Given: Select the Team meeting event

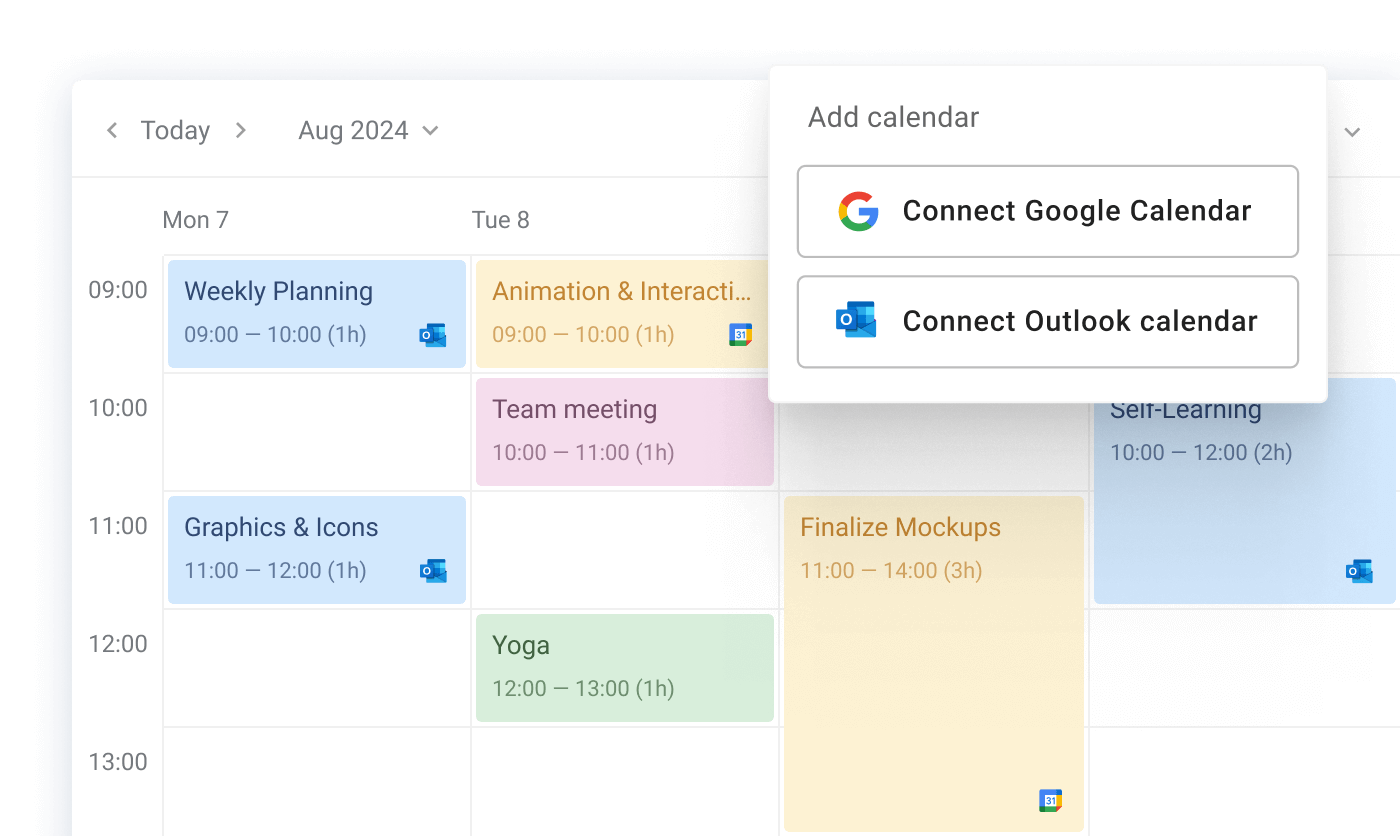Looking at the screenshot, I should 624,432.
